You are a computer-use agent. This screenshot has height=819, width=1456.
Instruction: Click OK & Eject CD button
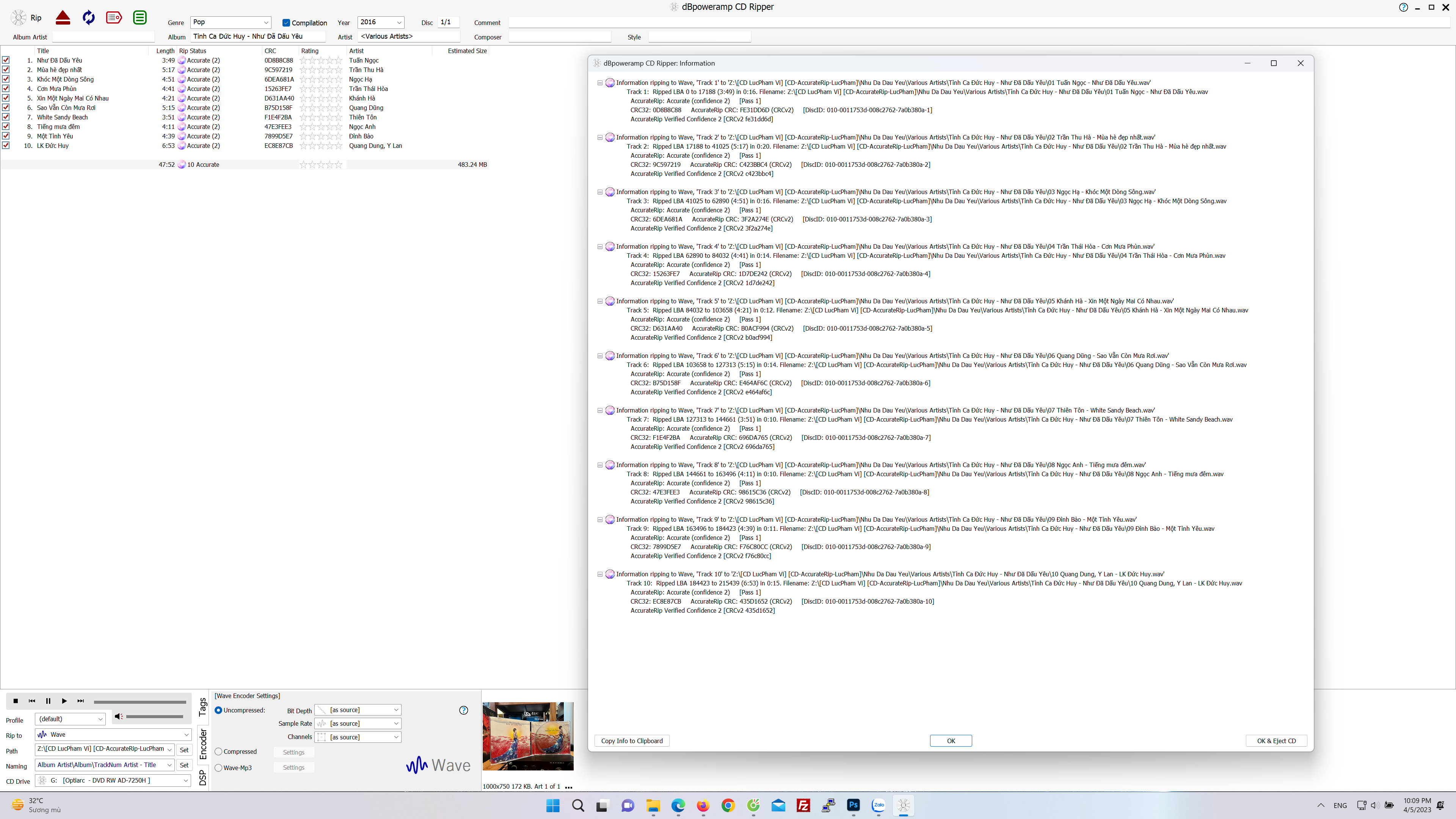1276,741
